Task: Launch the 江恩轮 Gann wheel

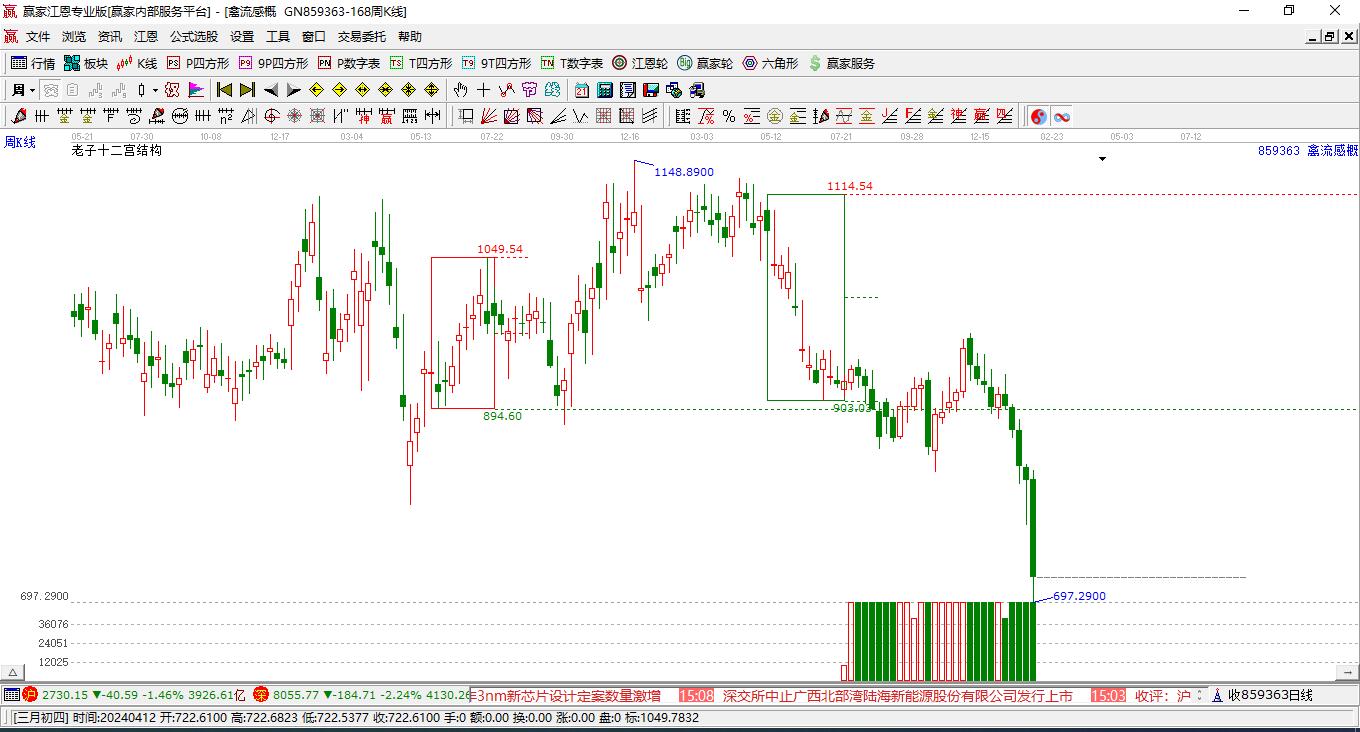Action: click(x=640, y=63)
